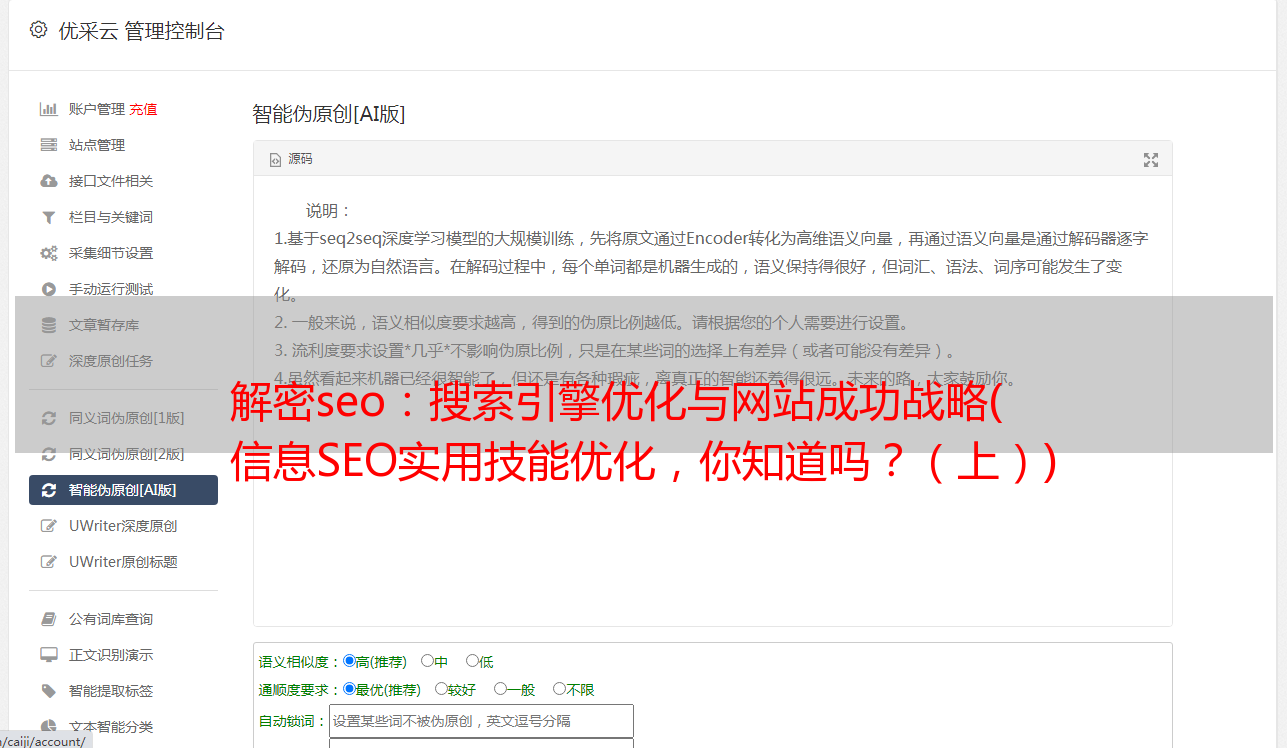Select 语义相似度 中 radio option

(427, 661)
